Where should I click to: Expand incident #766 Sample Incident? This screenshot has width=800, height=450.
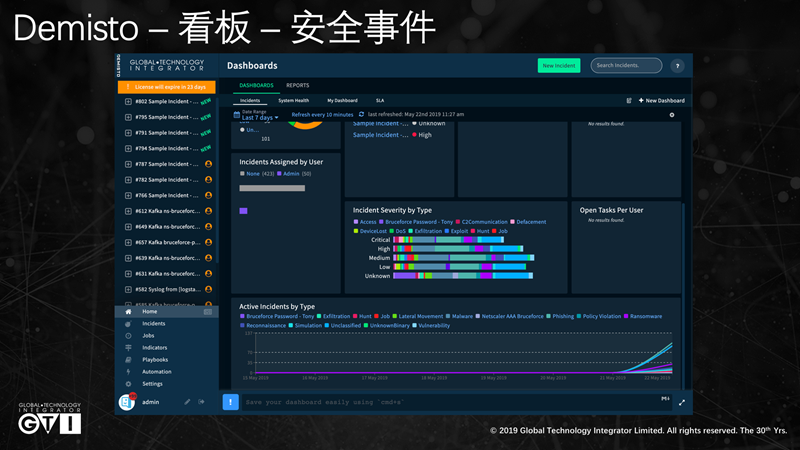[128, 195]
